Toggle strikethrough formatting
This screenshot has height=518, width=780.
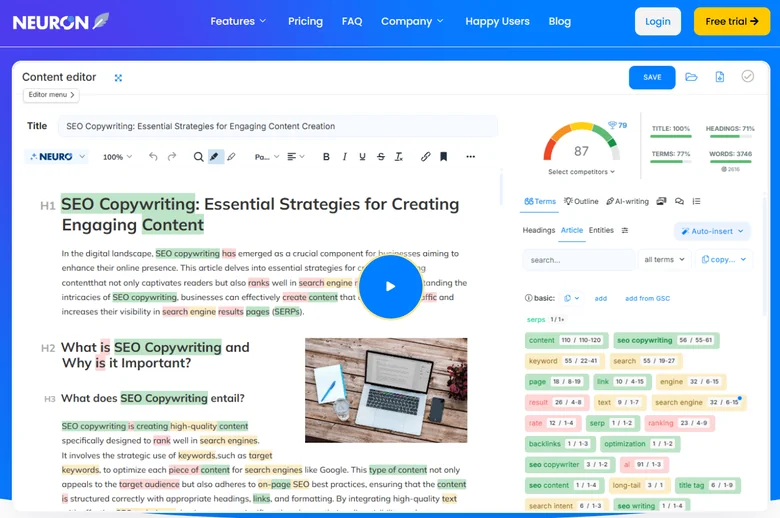[381, 157]
